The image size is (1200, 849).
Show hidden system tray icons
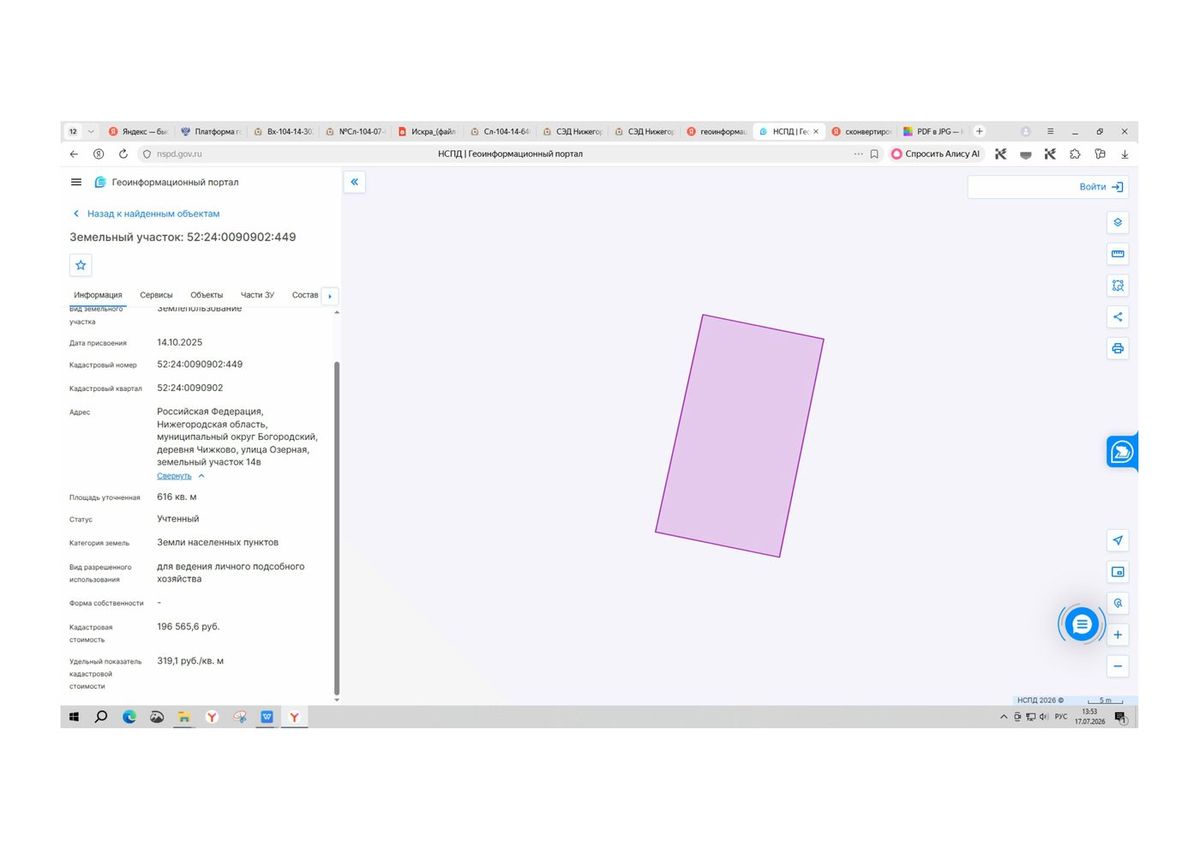[1004, 717]
